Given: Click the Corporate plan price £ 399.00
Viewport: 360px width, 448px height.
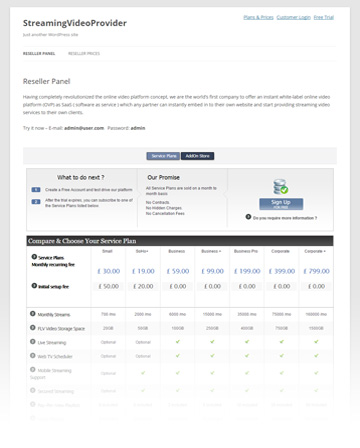Looking at the screenshot, I should (282, 271).
